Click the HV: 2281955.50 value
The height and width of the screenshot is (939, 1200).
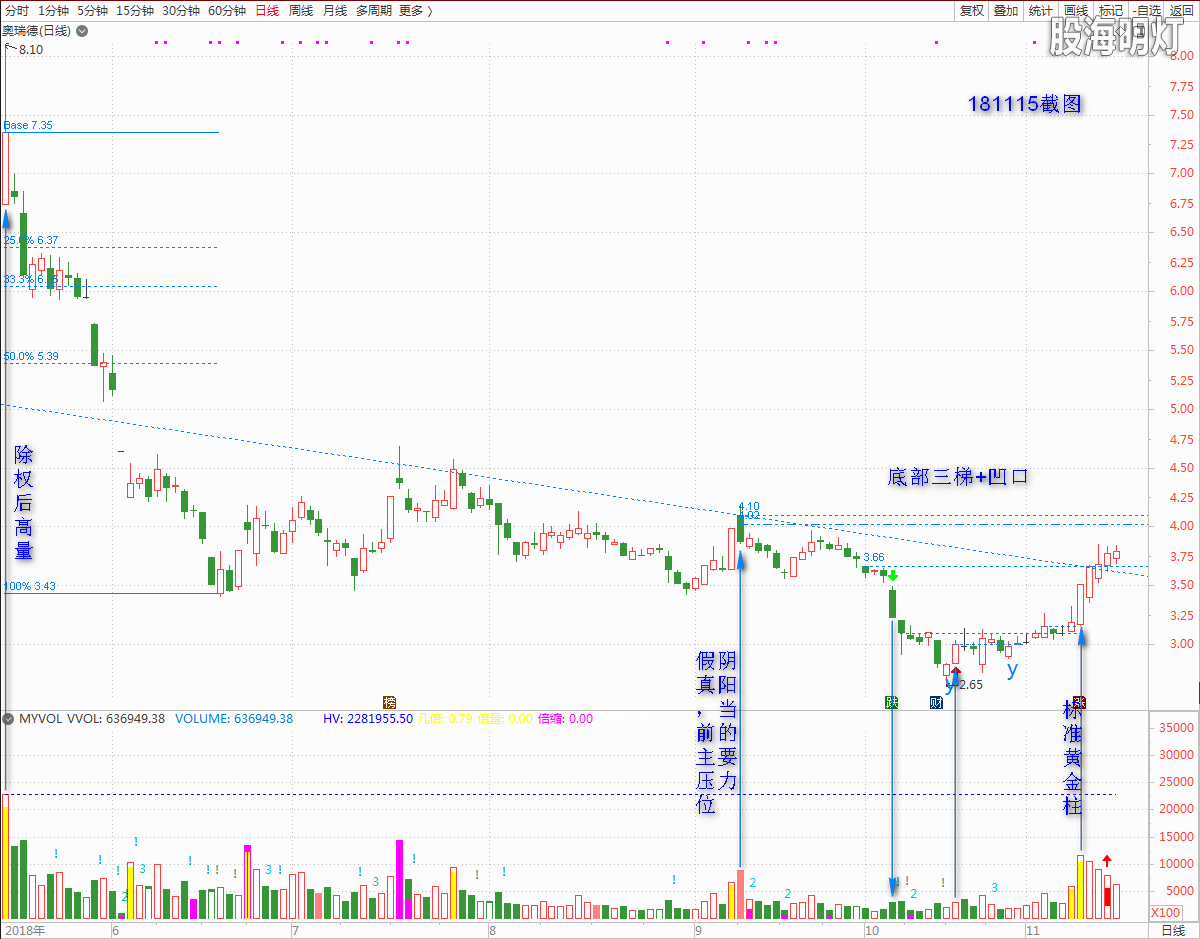pyautogui.click(x=368, y=719)
